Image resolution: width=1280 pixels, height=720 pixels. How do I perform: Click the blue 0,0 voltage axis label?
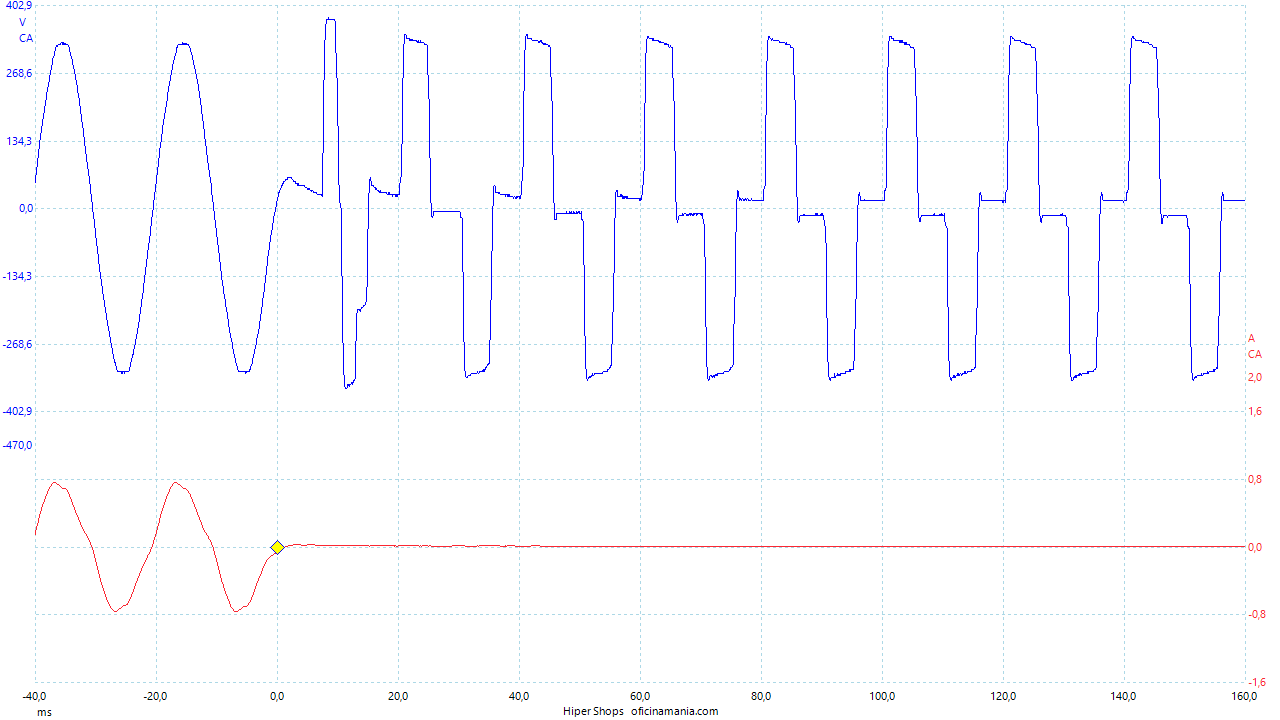pyautogui.click(x=25, y=209)
